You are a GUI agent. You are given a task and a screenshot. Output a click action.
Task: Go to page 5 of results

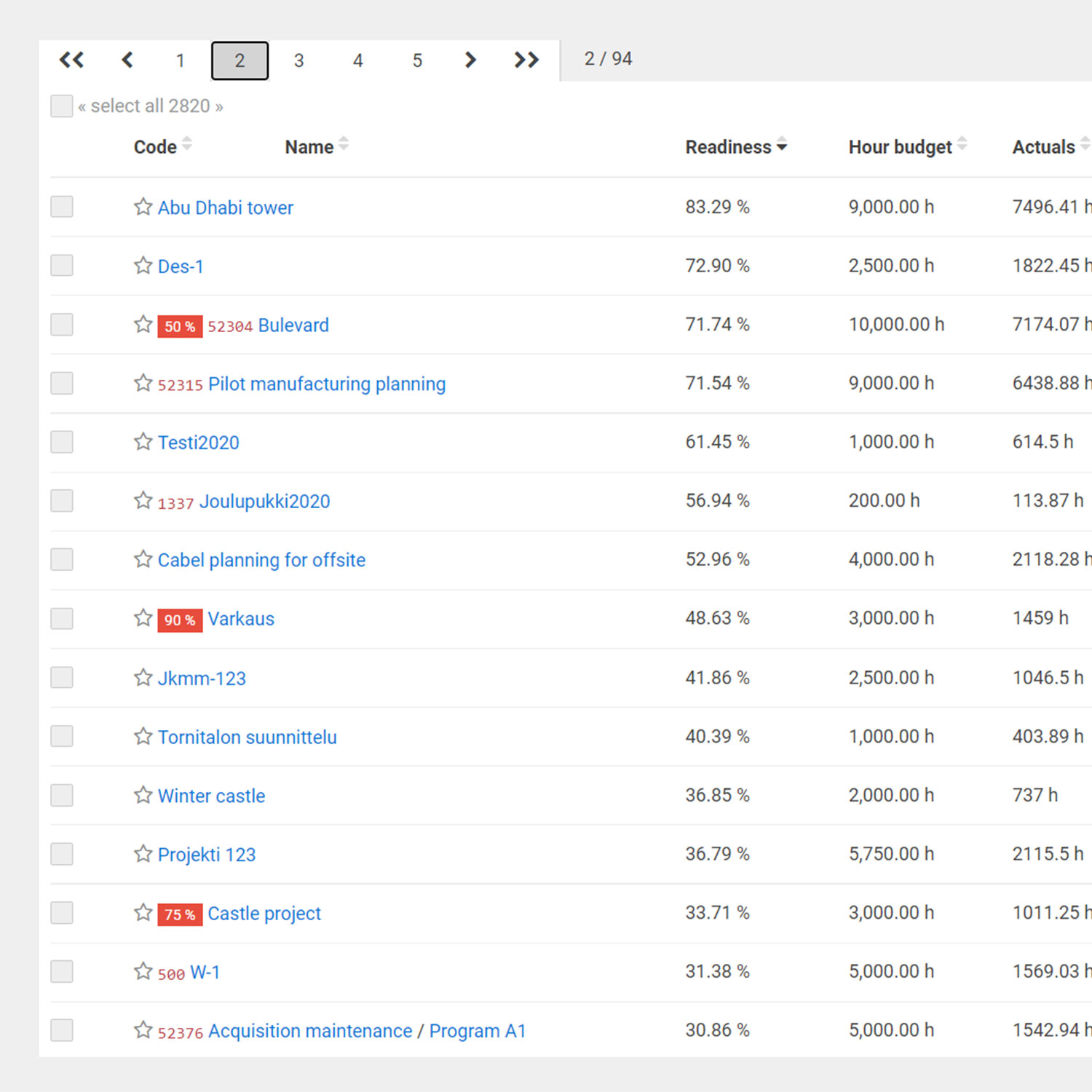[417, 60]
